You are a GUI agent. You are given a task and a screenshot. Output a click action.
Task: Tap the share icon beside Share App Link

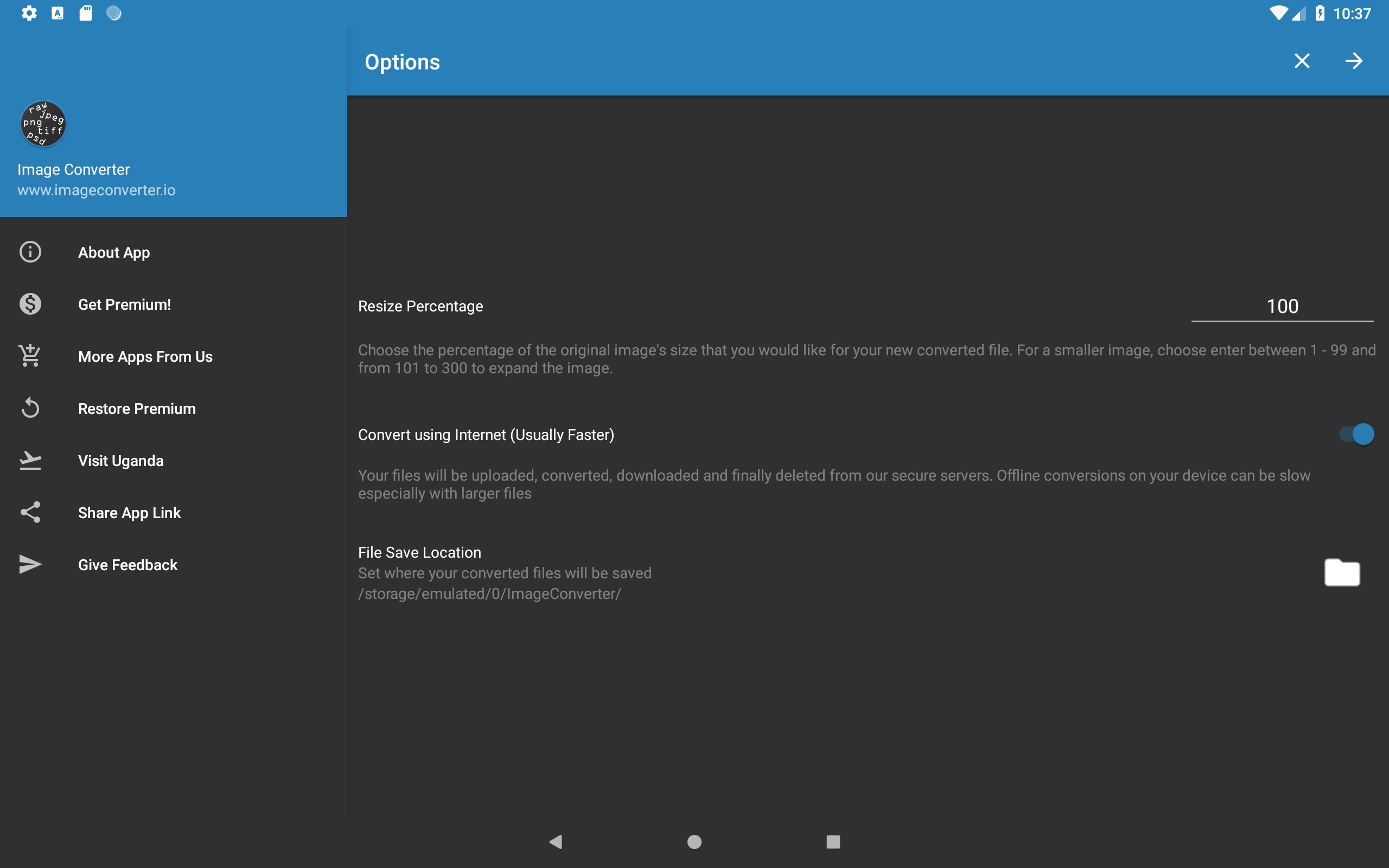[x=30, y=513]
